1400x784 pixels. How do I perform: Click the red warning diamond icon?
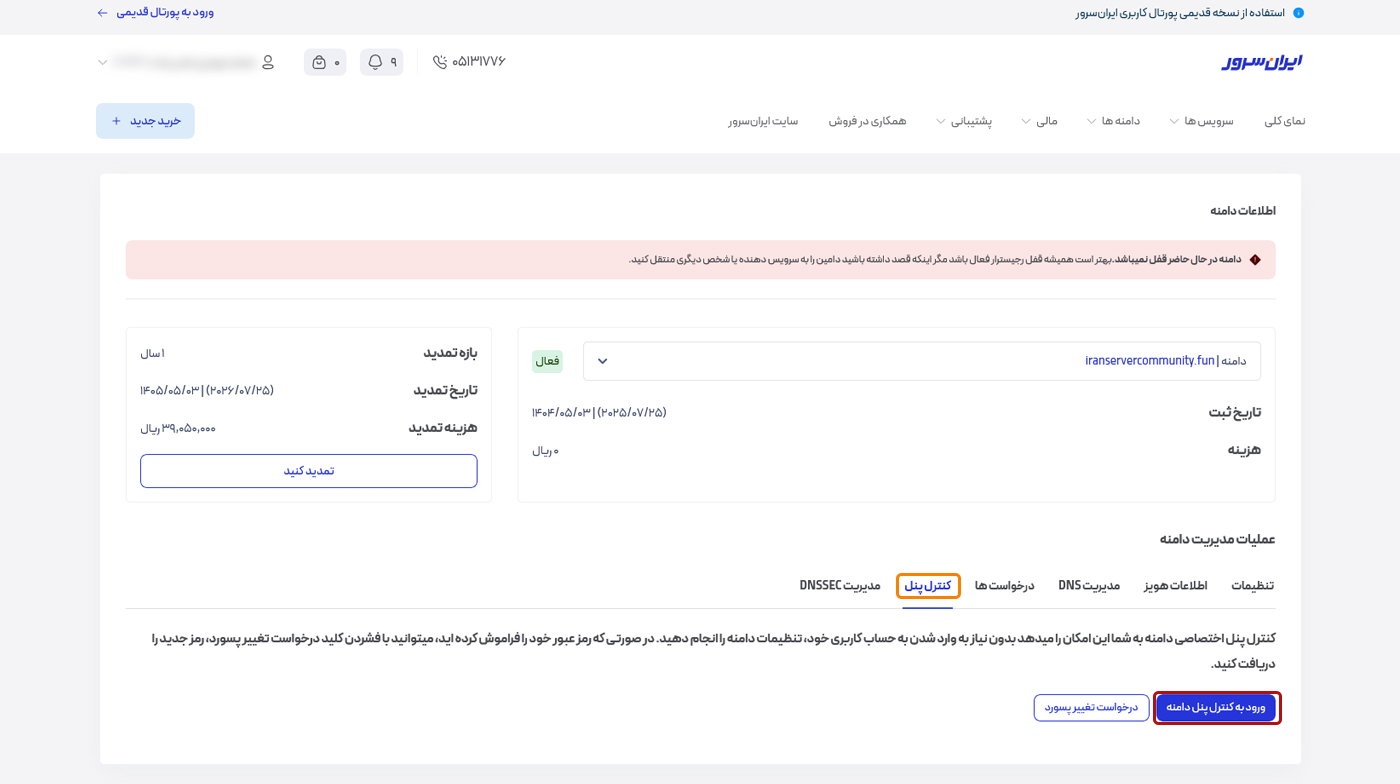(1255, 260)
